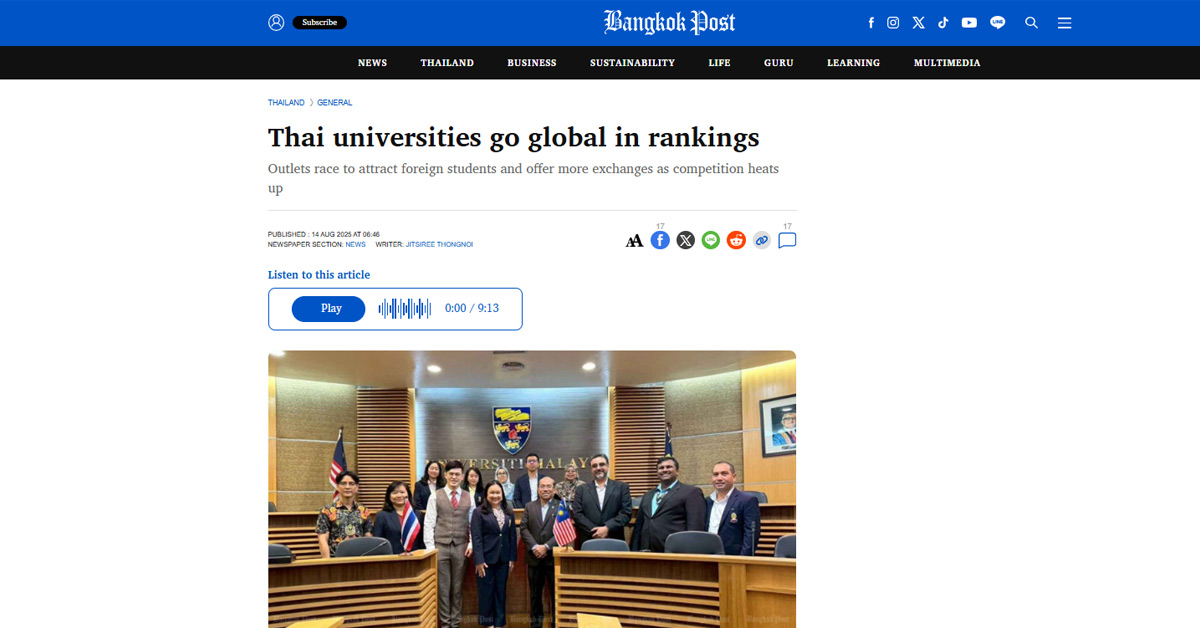Click the Subscribe button

[x=319, y=22]
